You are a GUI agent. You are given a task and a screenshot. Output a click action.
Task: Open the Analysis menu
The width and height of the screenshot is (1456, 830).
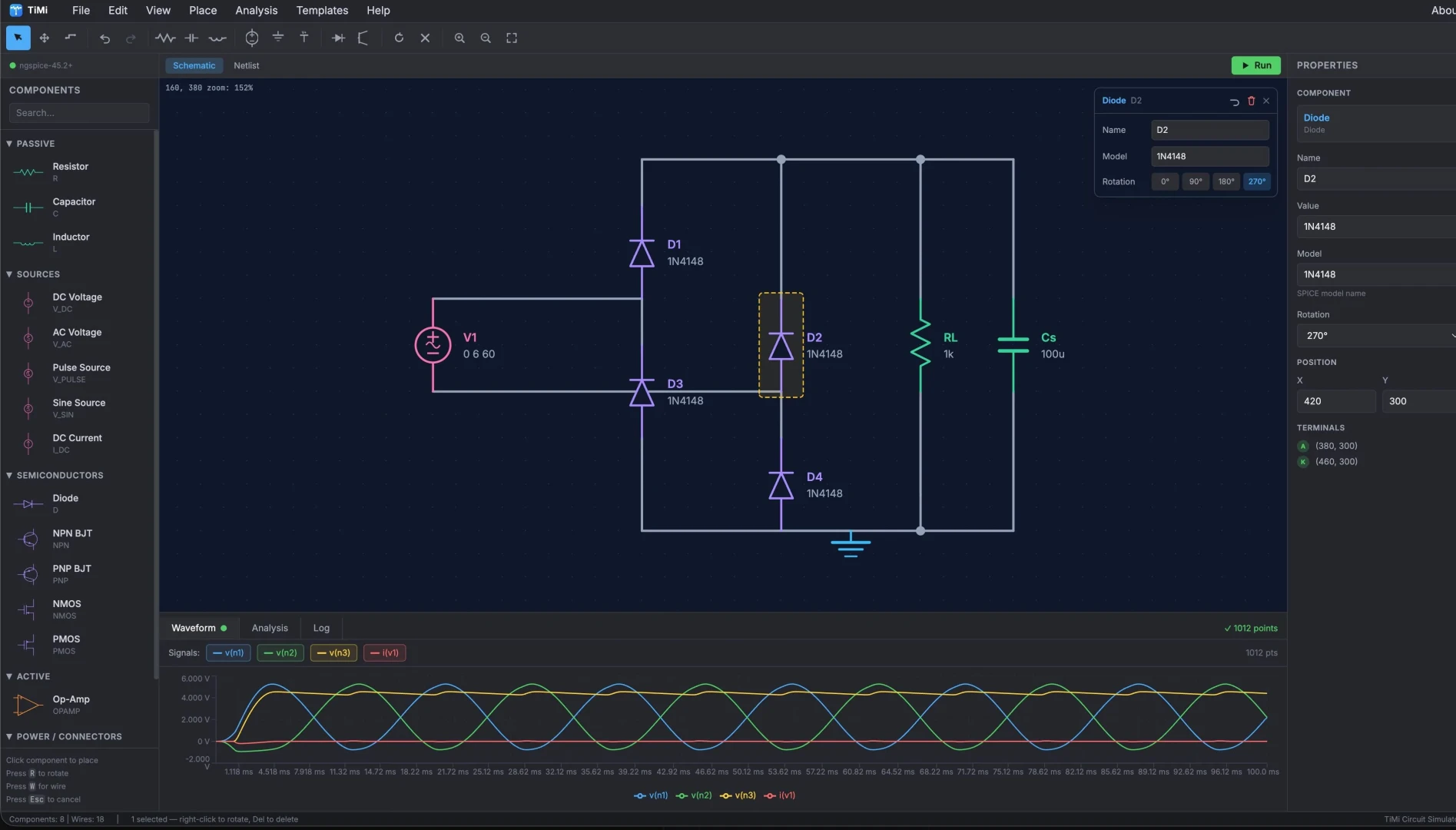click(x=256, y=10)
